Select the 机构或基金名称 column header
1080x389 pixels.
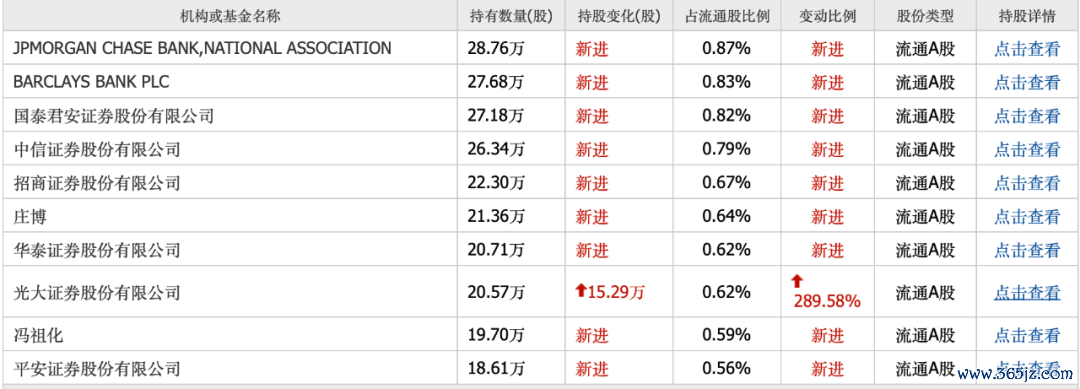230,17
